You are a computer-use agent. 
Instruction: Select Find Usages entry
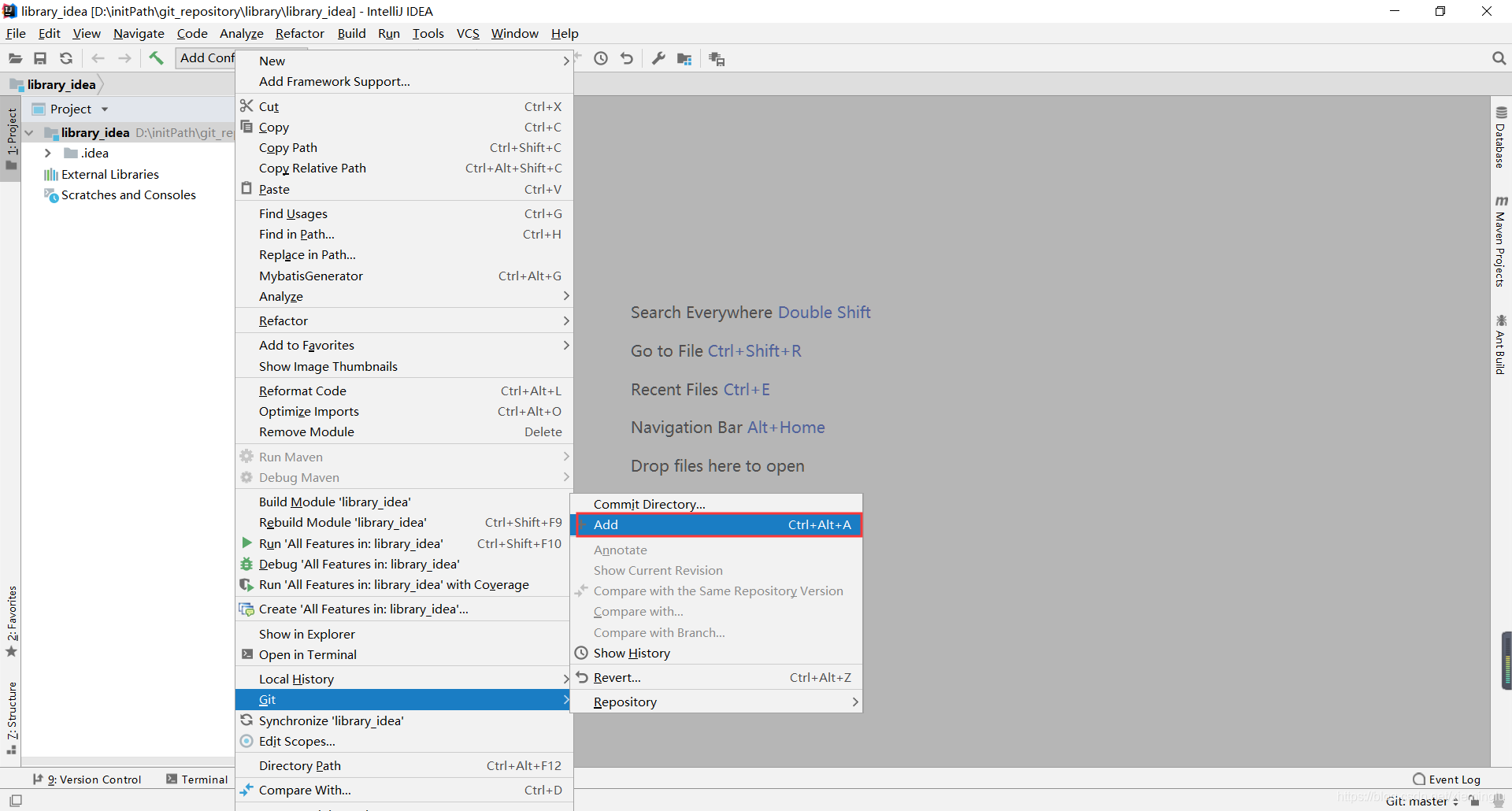point(404,213)
